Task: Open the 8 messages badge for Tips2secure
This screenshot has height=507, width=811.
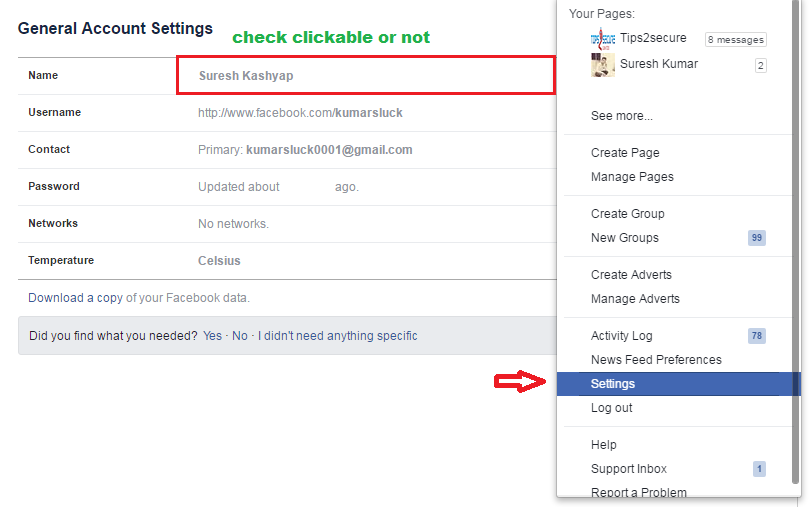Action: pos(735,40)
